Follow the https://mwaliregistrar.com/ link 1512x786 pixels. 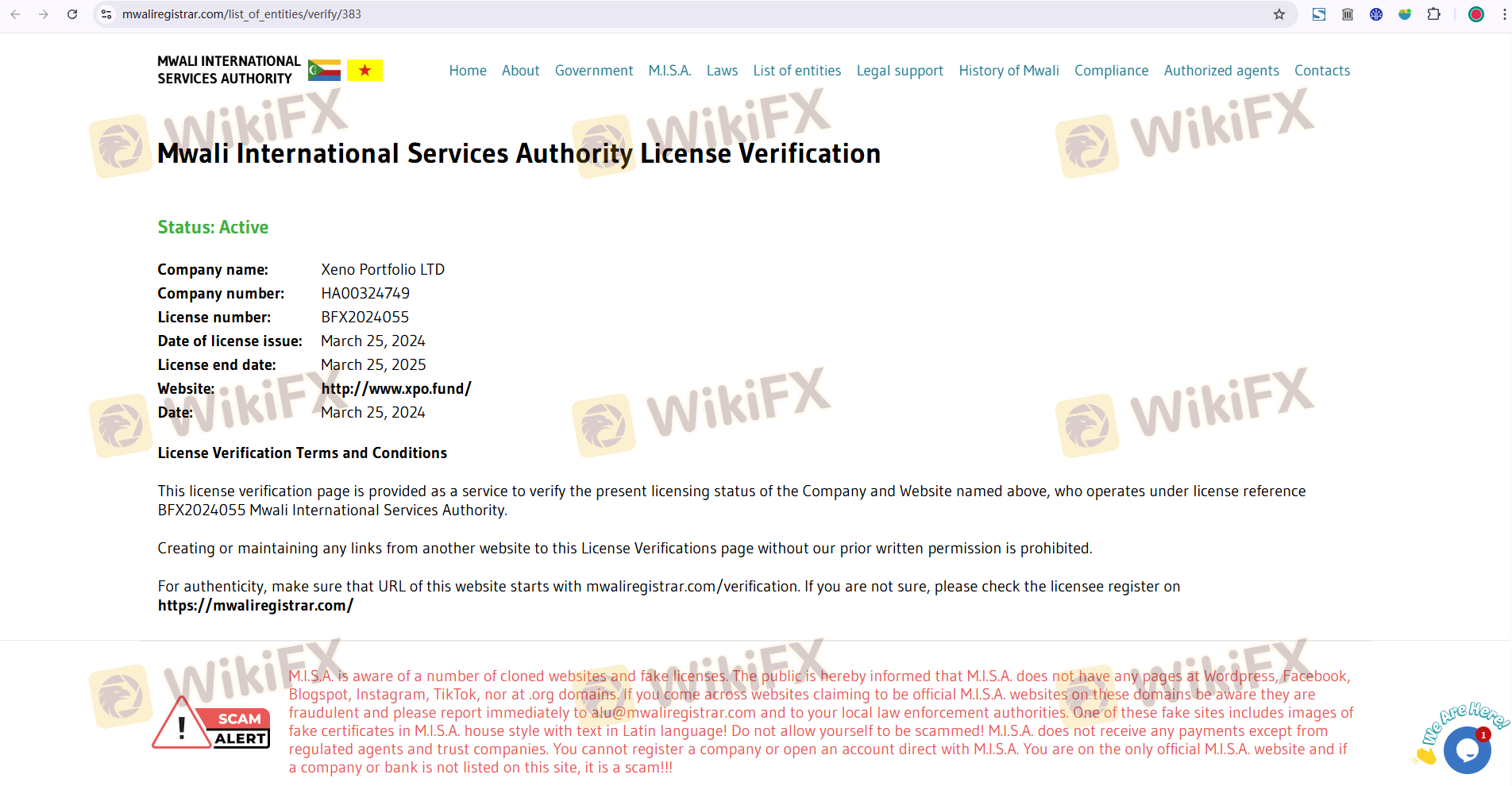[x=255, y=606]
